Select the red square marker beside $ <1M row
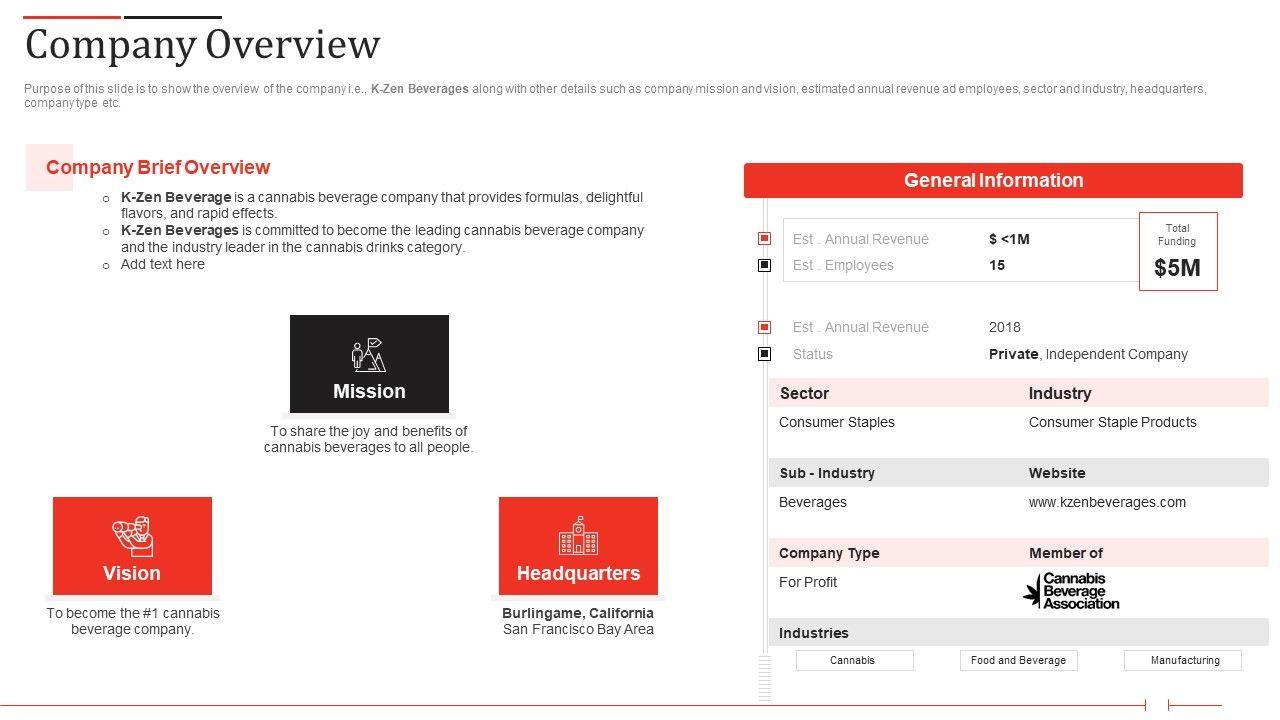 tap(765, 238)
